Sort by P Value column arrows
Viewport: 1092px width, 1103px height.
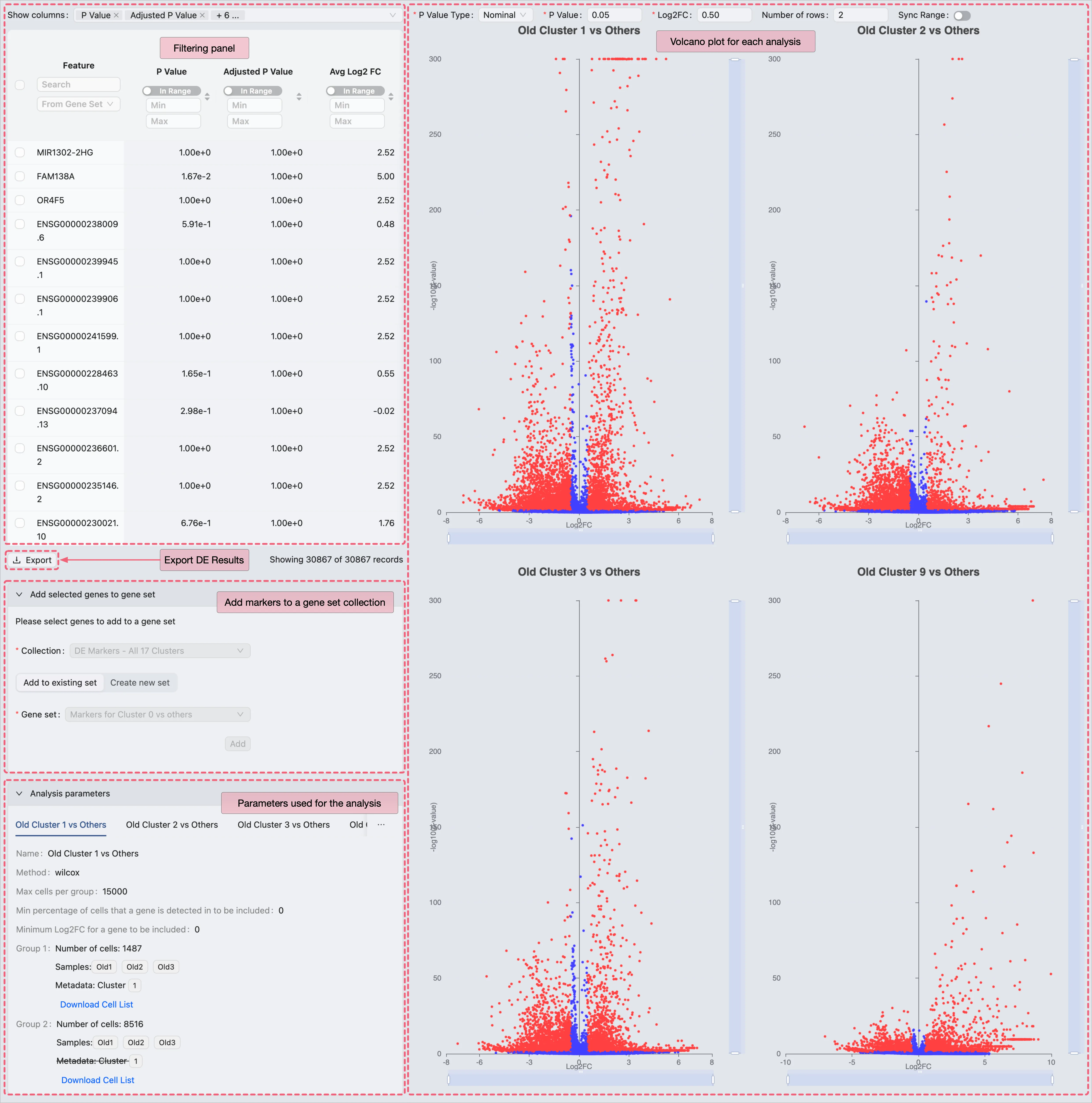tap(207, 97)
